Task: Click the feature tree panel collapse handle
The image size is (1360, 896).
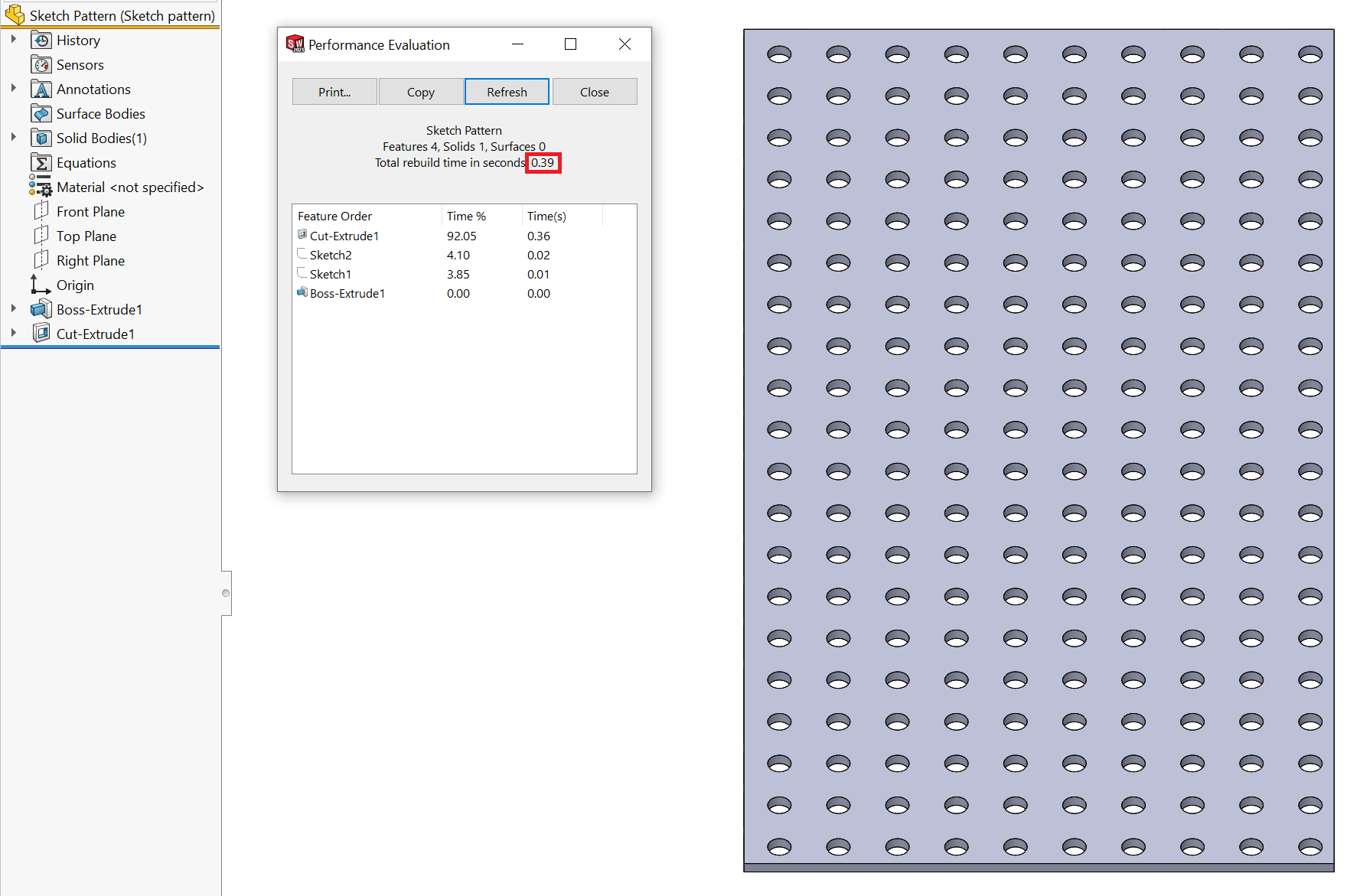Action: [x=226, y=593]
